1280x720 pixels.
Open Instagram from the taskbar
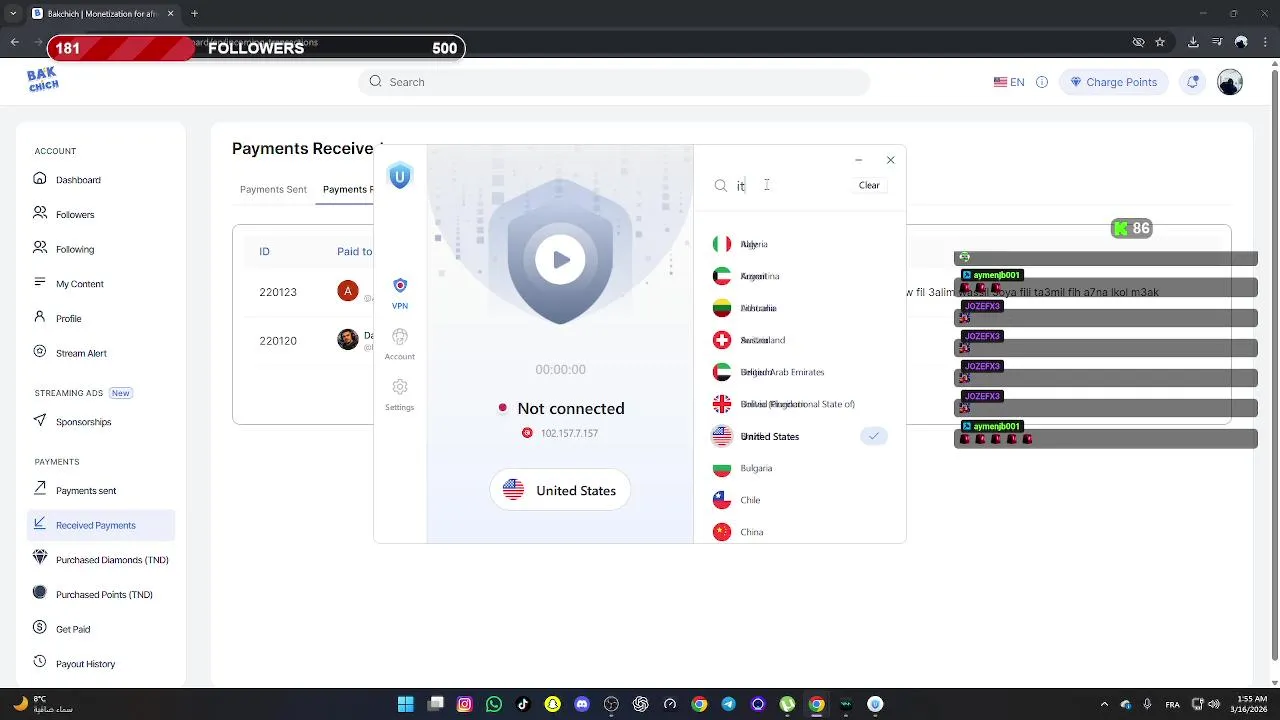tap(464, 704)
